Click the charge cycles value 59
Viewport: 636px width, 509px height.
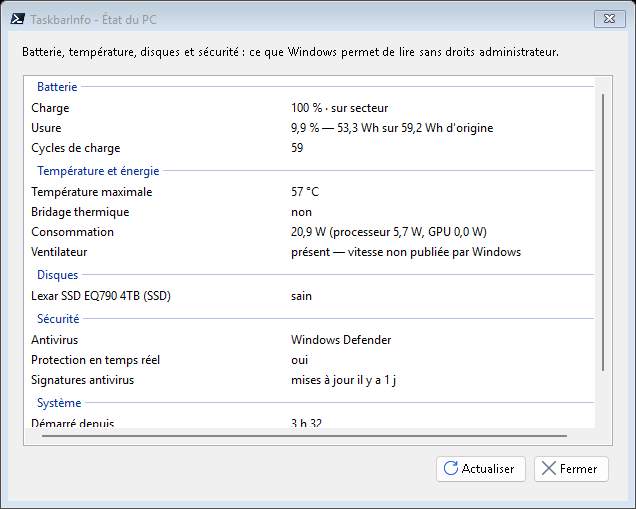[x=297, y=148]
